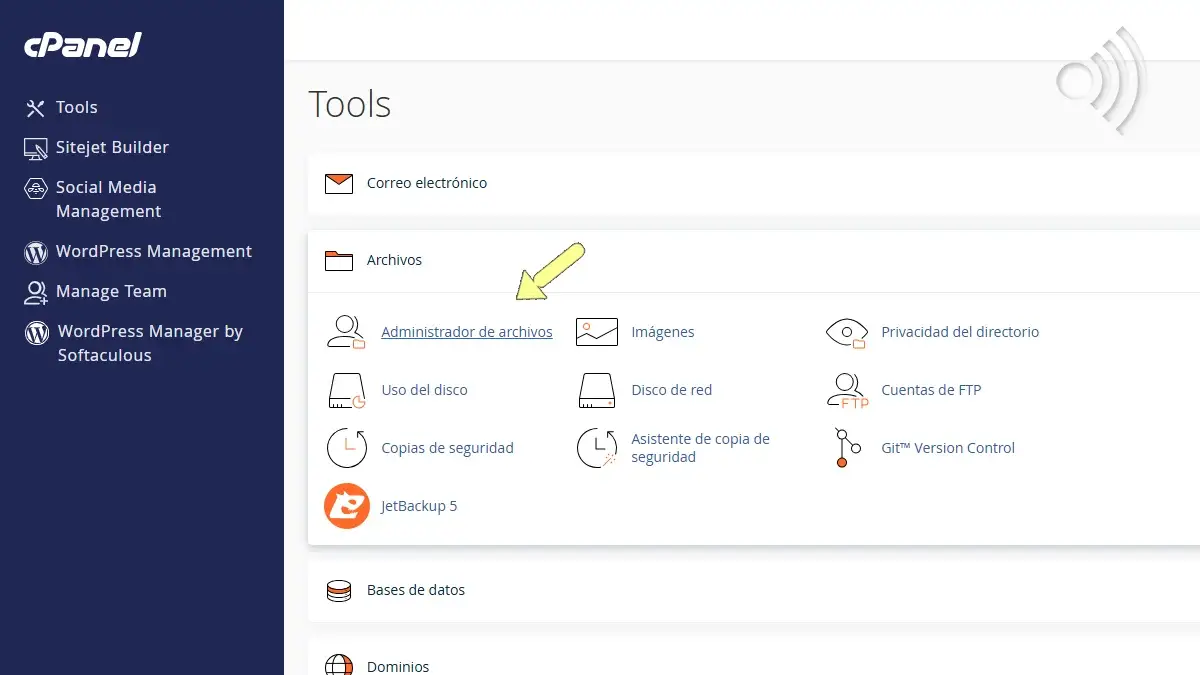Launch JetBackup 5 via its orange icon
1200x675 pixels.
pos(346,506)
